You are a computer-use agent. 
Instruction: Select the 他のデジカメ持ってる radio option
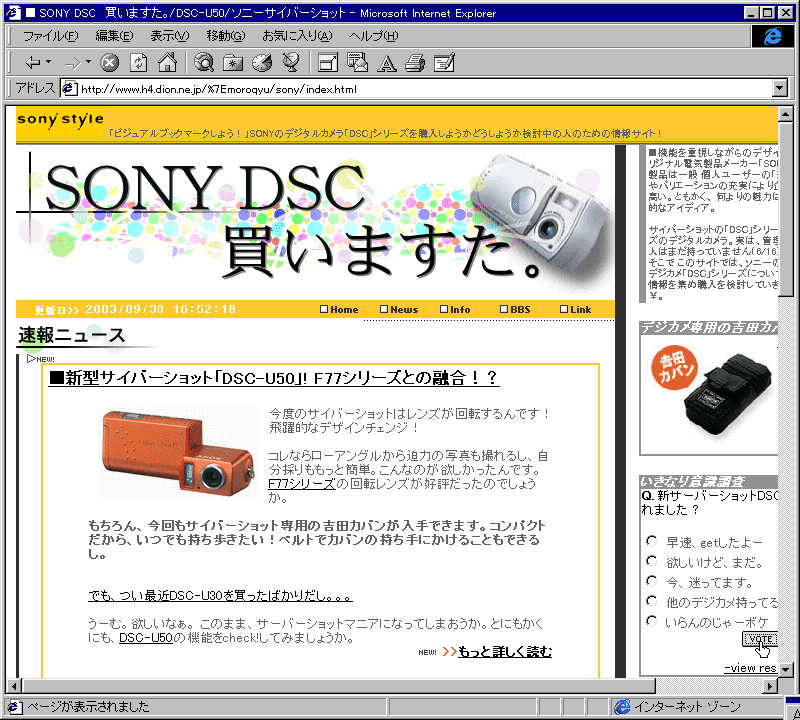tap(652, 601)
